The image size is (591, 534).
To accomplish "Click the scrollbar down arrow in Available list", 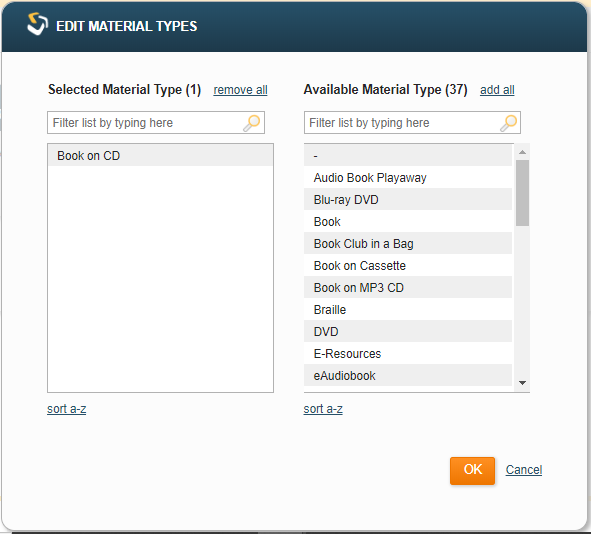I will tap(522, 383).
